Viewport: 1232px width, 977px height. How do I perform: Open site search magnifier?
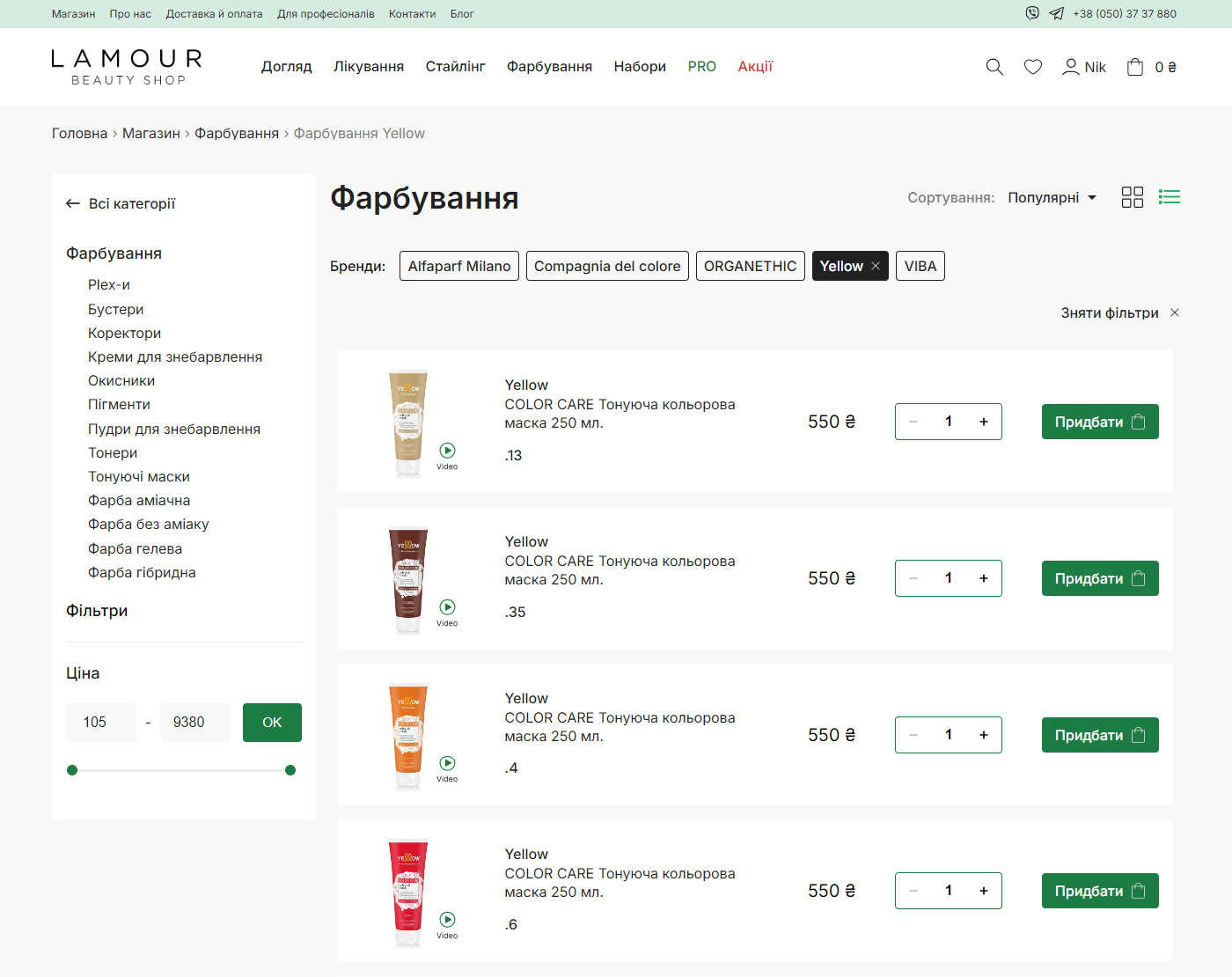[994, 67]
